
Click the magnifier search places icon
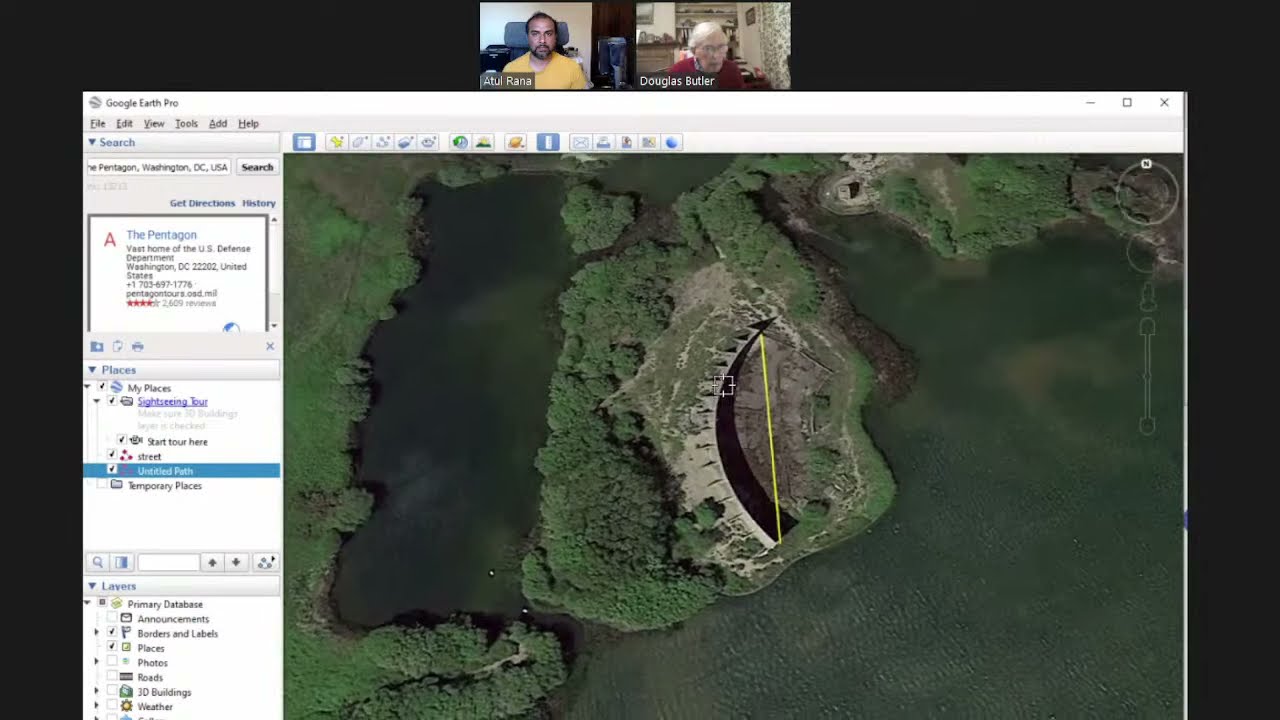tap(97, 562)
